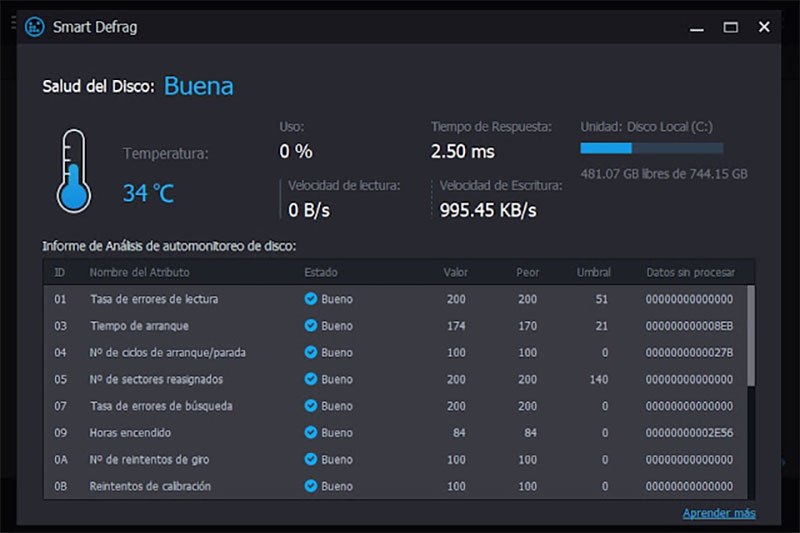Click the ID column header
The height and width of the screenshot is (533, 800).
point(60,272)
